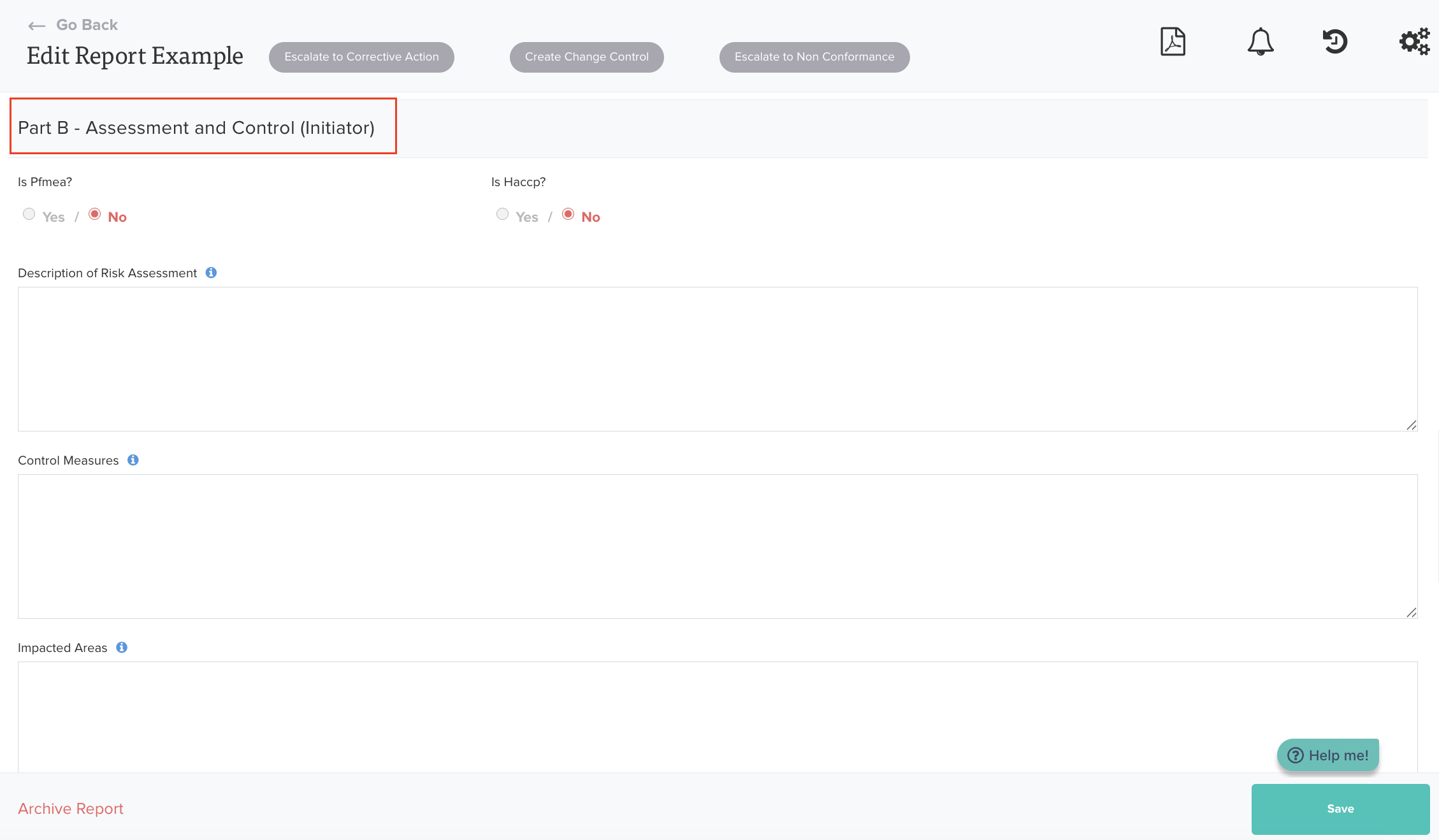Save the report
The width and height of the screenshot is (1439, 840).
[1340, 809]
